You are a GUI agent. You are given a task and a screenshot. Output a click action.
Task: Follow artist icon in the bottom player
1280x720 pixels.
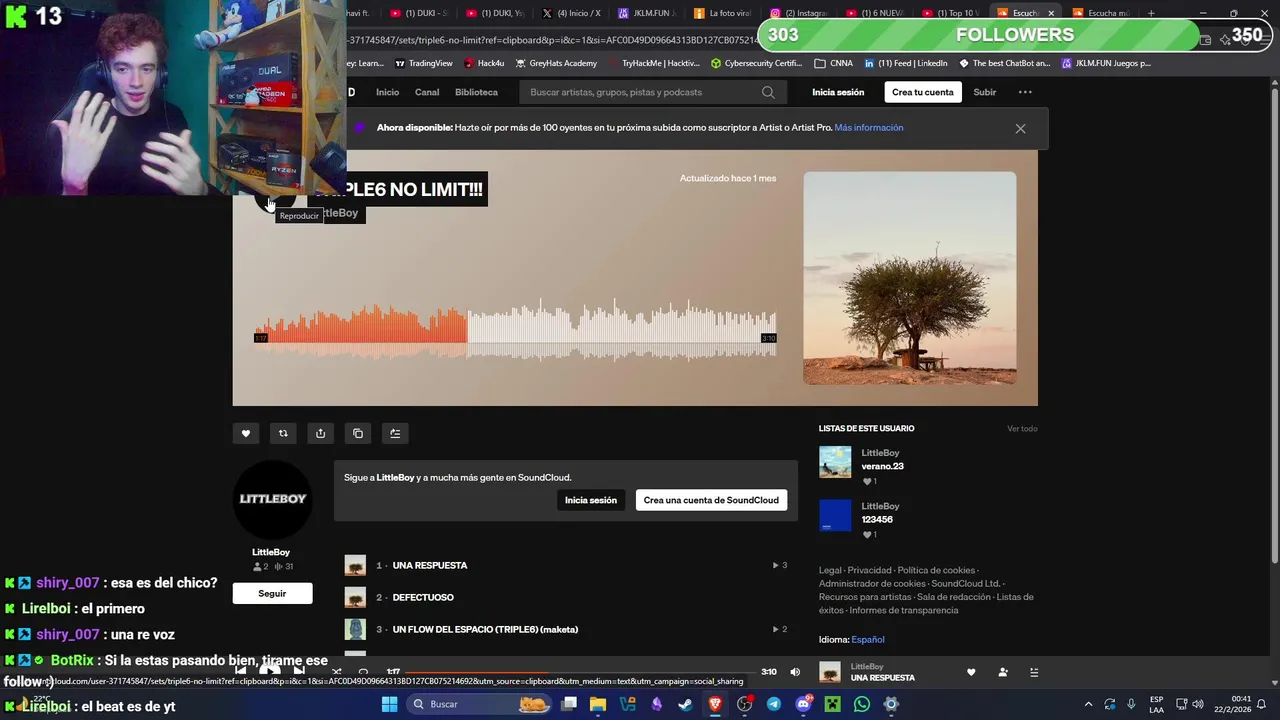click(1003, 673)
